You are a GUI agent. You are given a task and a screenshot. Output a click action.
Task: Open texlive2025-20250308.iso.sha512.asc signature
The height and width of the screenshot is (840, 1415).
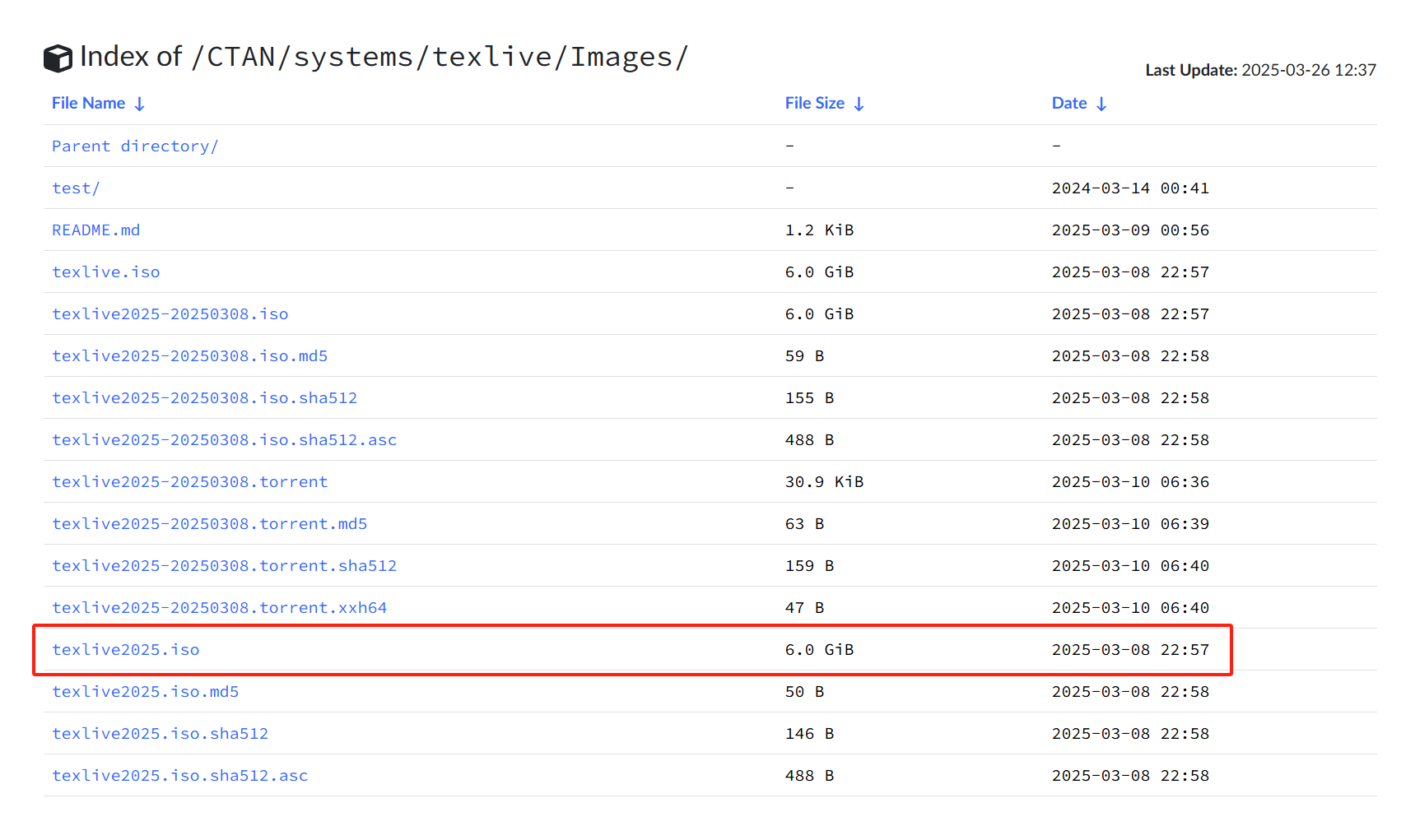click(x=224, y=440)
